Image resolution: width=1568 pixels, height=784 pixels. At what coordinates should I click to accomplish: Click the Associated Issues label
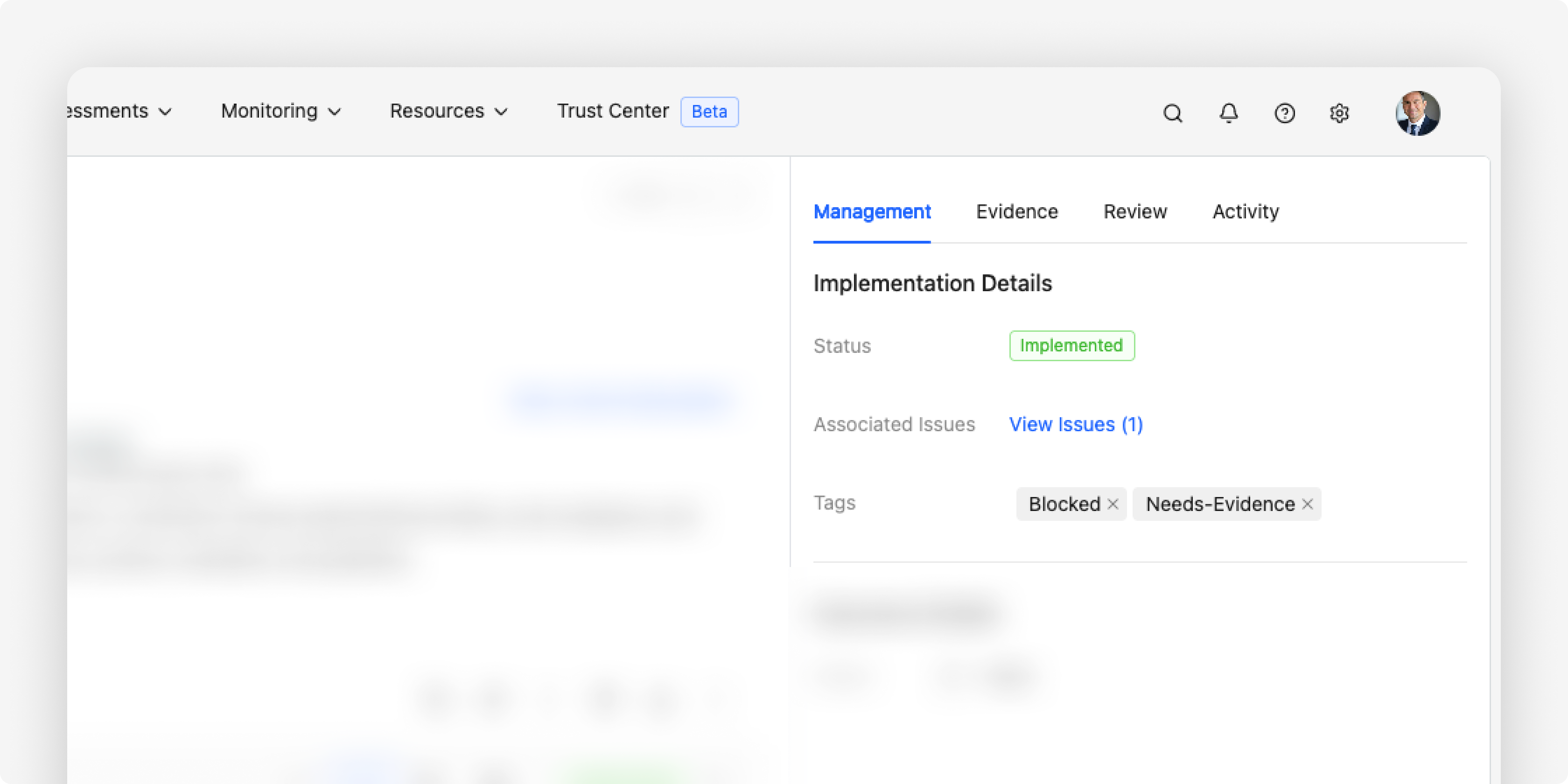tap(894, 424)
